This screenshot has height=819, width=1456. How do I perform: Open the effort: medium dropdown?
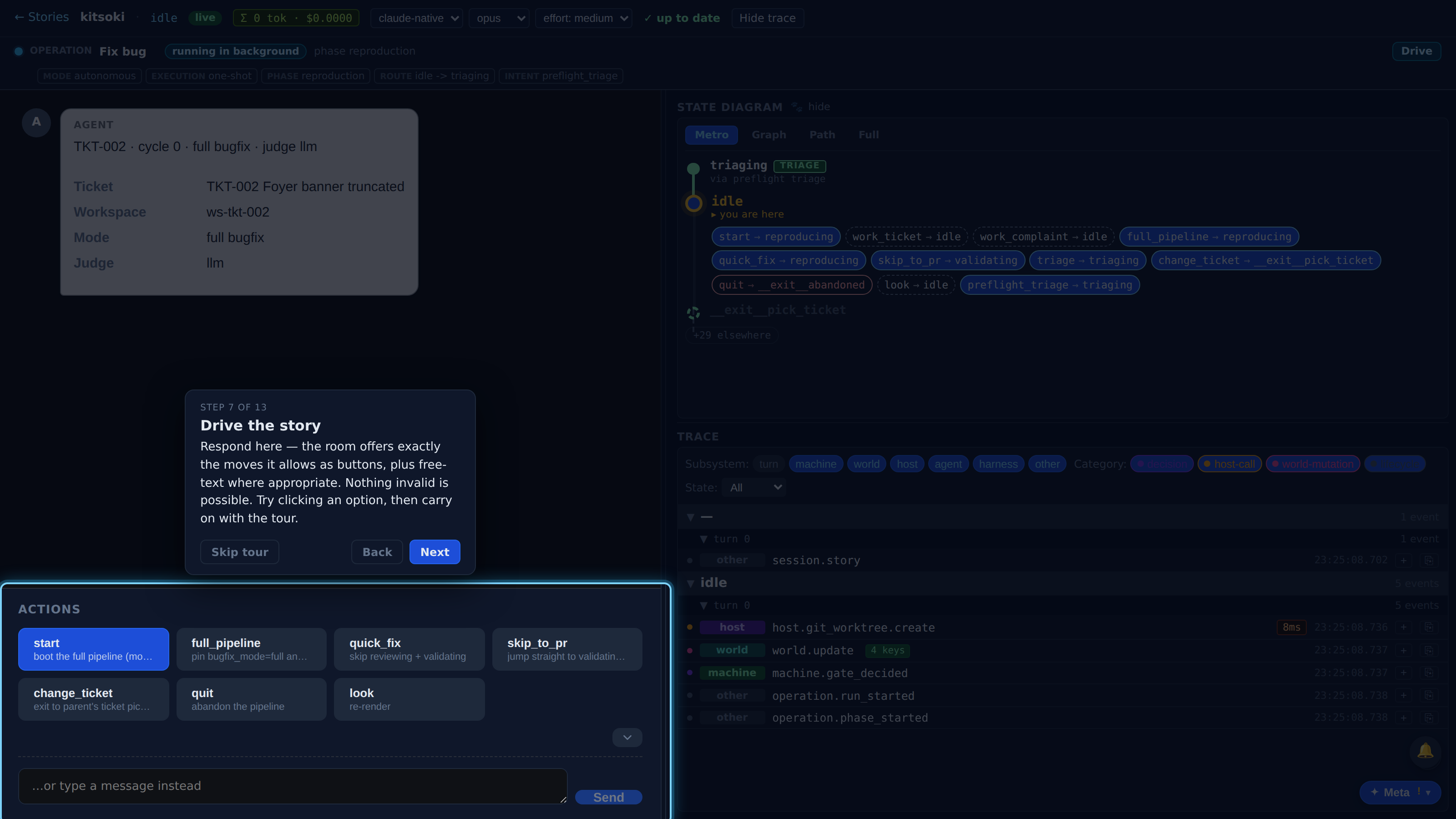(583, 18)
